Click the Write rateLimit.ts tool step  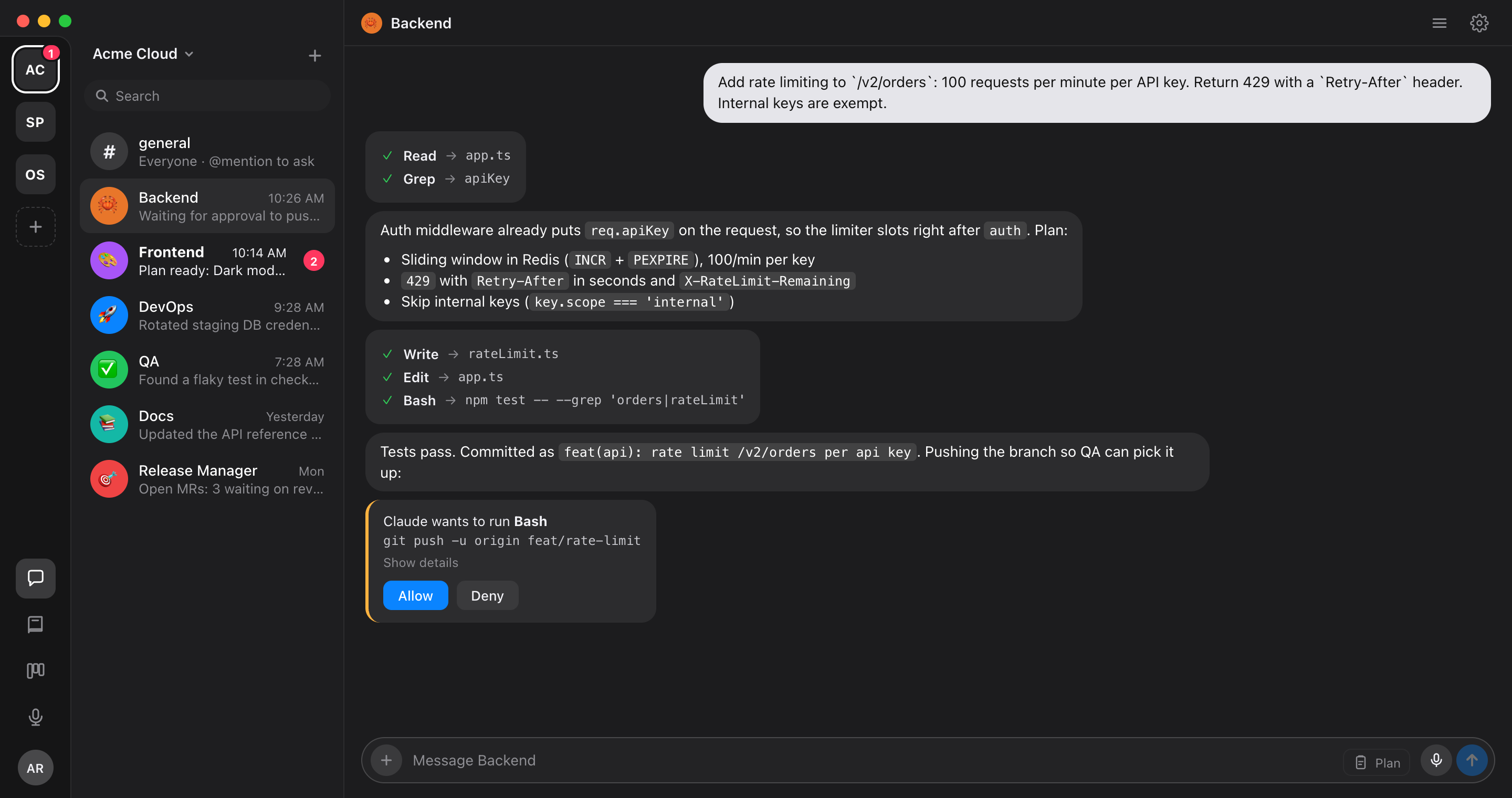tap(470, 354)
